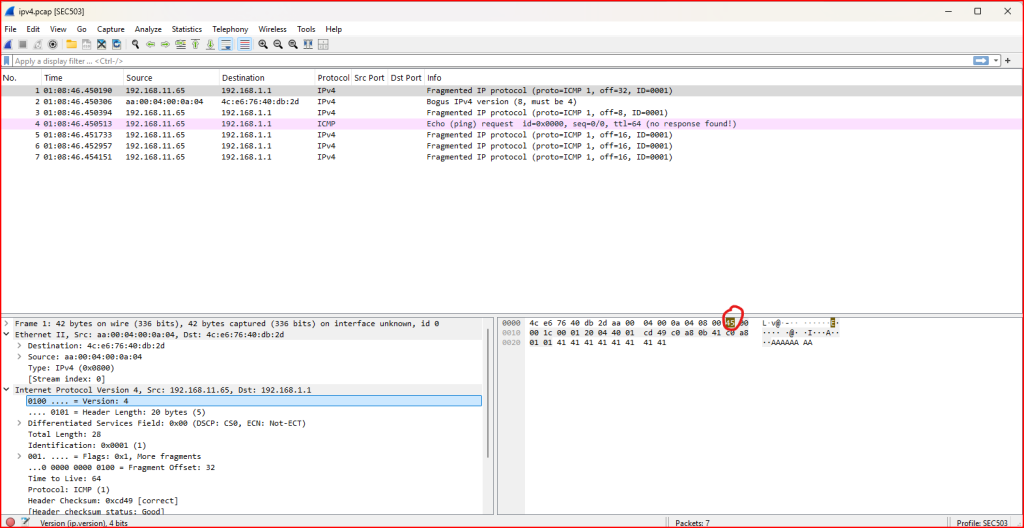The height and width of the screenshot is (528, 1024).
Task: Expand the Frame 1 tree node
Action: click(7, 323)
